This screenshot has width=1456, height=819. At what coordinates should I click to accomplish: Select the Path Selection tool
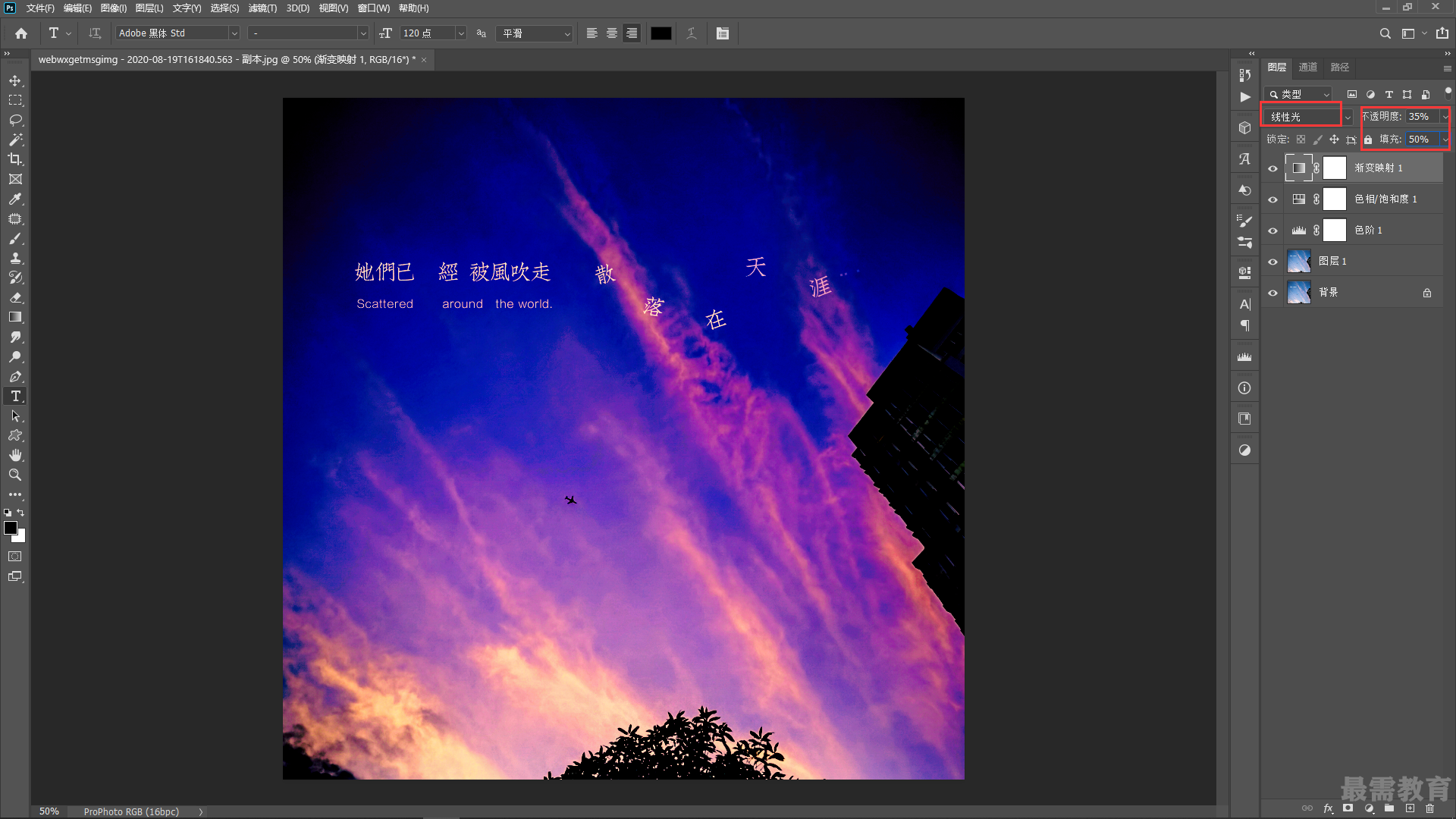point(15,416)
